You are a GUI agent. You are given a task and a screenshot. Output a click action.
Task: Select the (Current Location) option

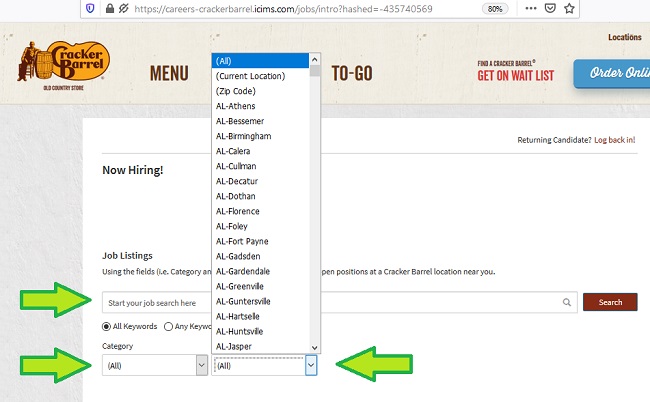[260, 76]
